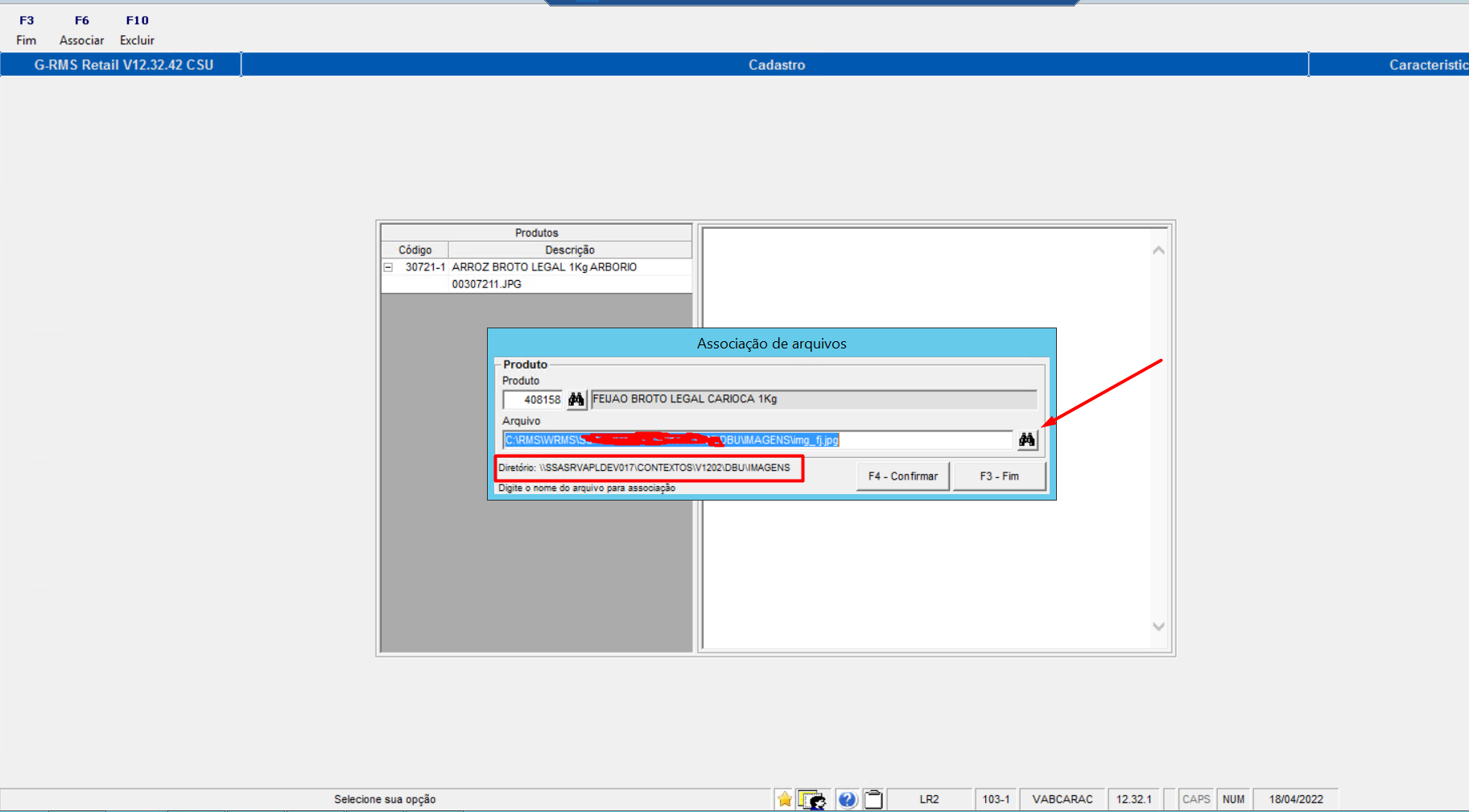Click the 18/04/2022 date in status bar
Image resolution: width=1469 pixels, height=812 pixels.
point(1296,799)
